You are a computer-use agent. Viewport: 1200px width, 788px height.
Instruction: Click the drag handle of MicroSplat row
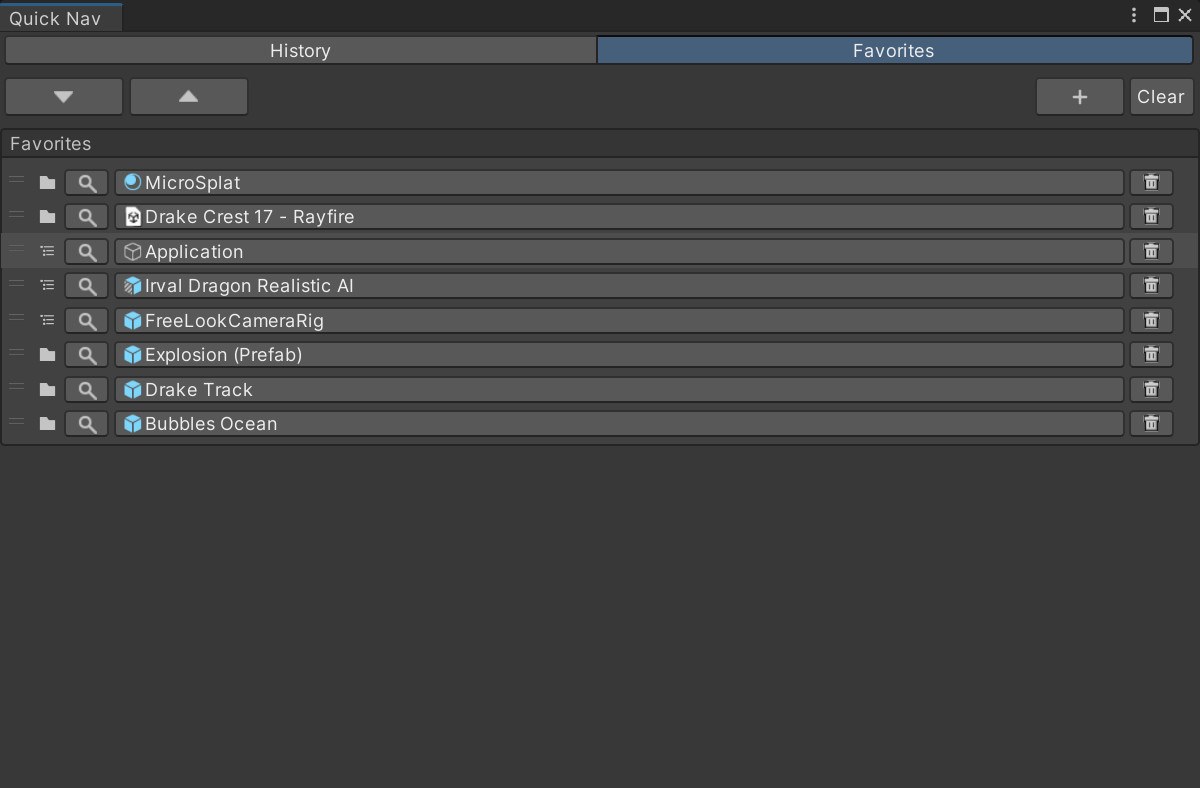coord(16,180)
